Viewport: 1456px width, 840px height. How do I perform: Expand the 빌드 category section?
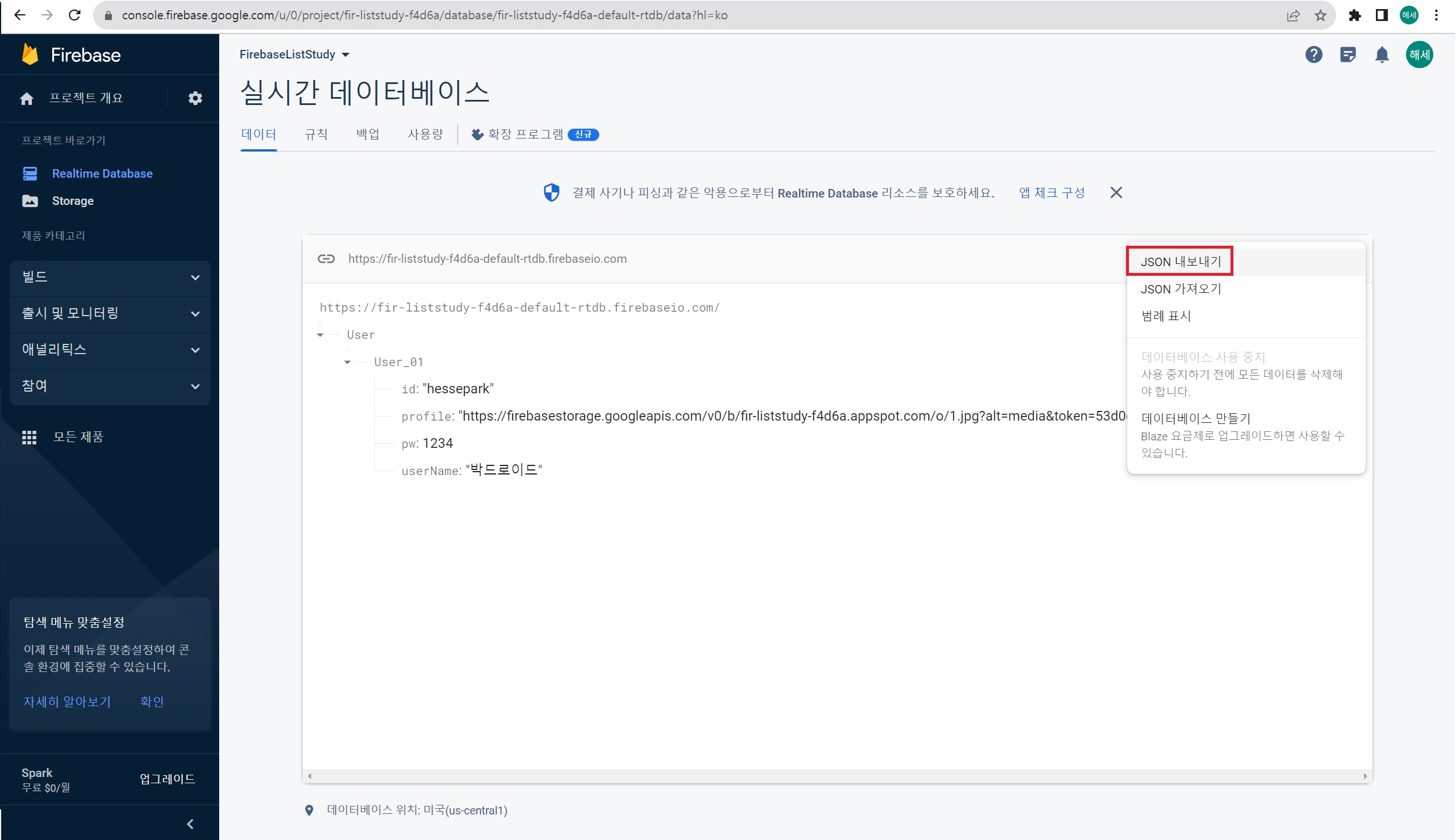(110, 278)
